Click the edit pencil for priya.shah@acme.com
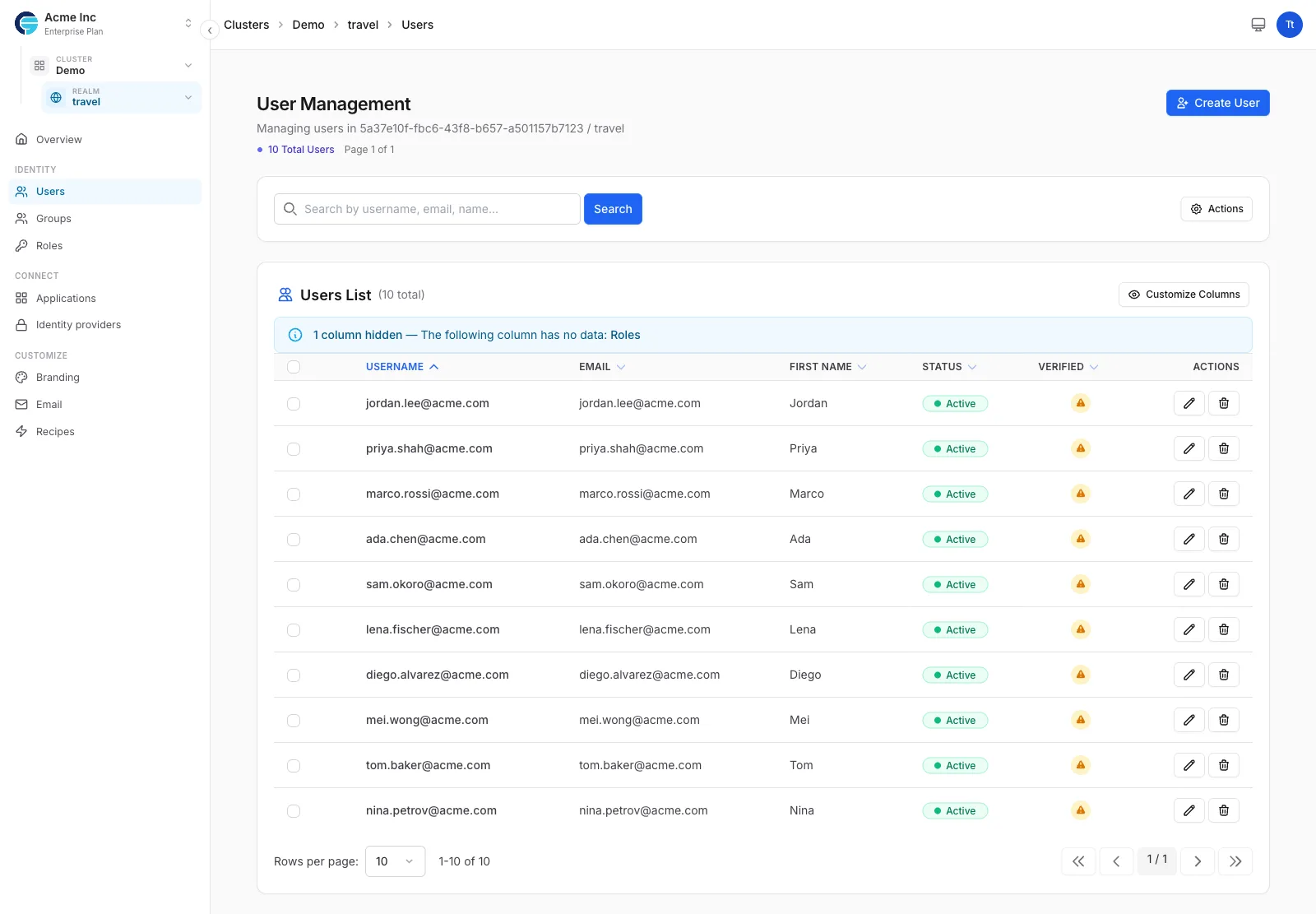This screenshot has width=1316, height=914. [x=1189, y=448]
